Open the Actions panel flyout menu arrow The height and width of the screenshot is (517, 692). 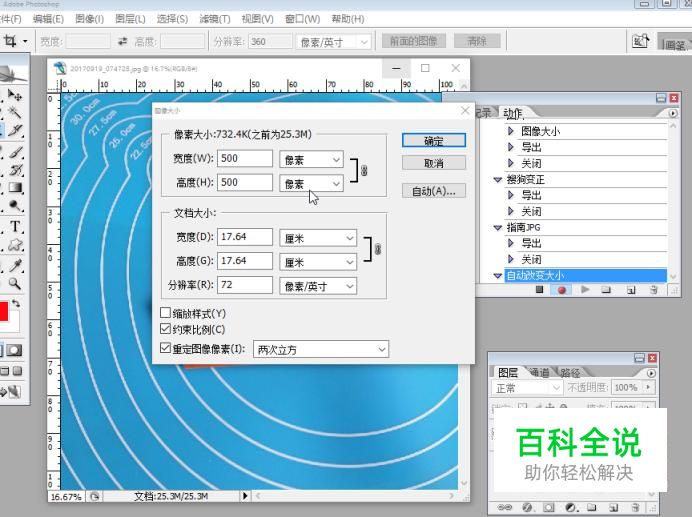673,113
